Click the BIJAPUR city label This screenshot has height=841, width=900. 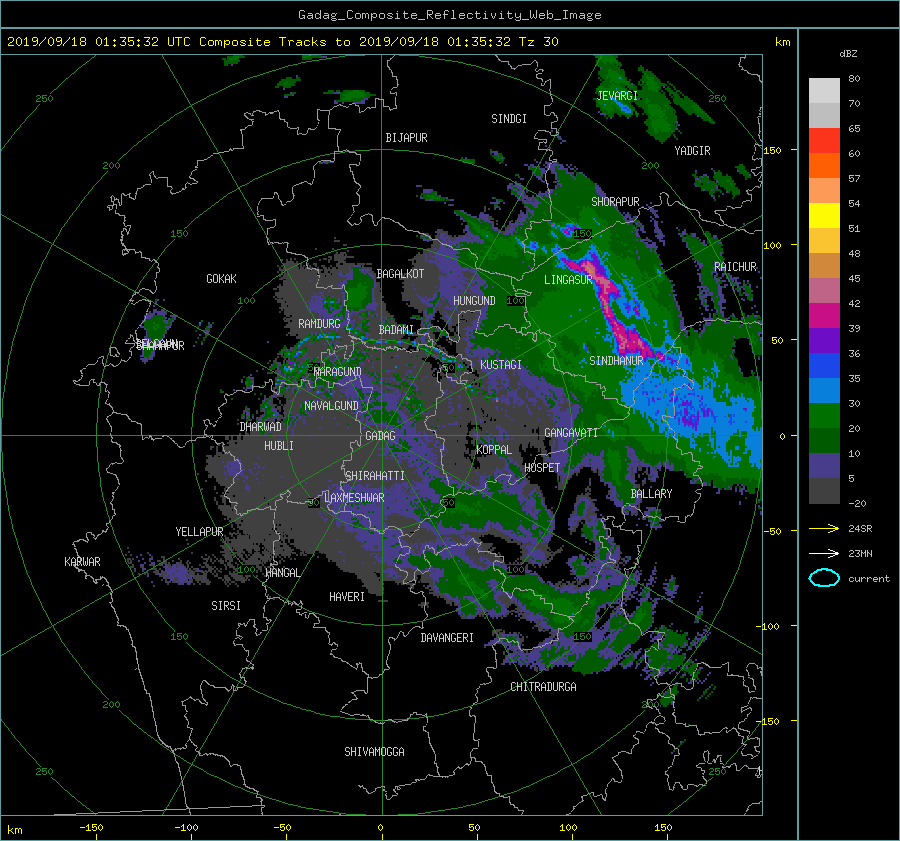(x=406, y=138)
